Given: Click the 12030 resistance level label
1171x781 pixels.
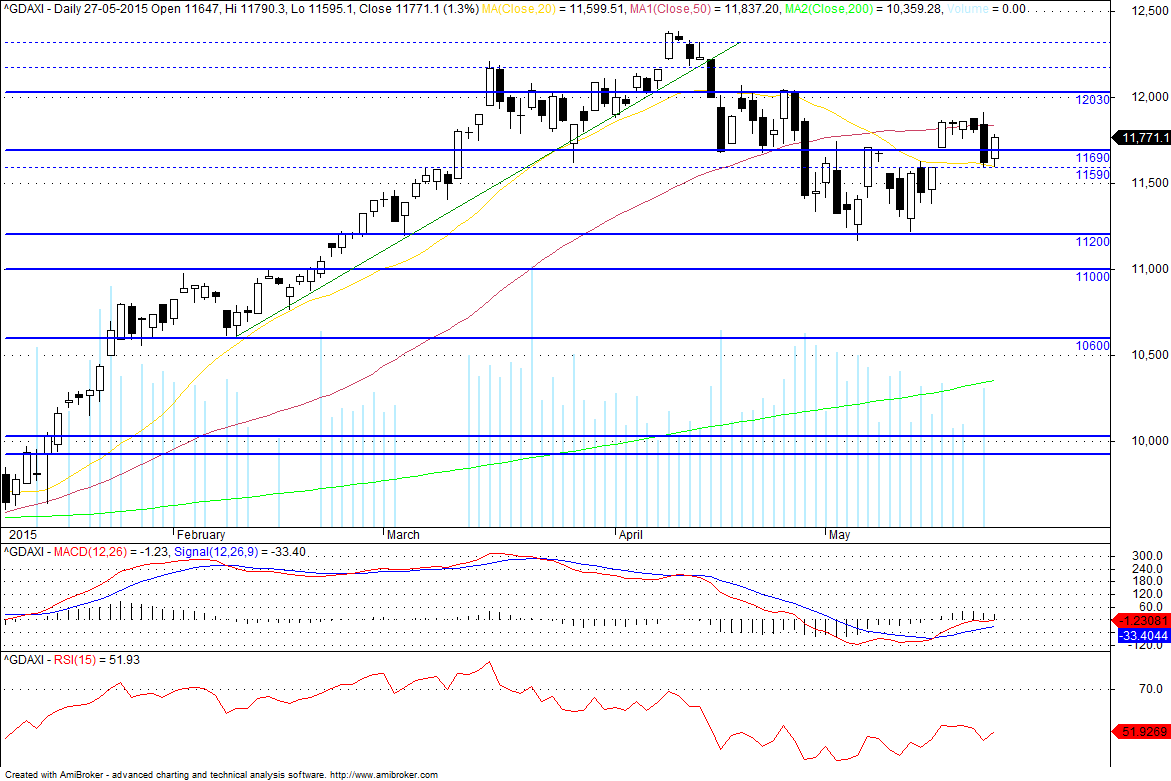Looking at the screenshot, I should [1092, 99].
